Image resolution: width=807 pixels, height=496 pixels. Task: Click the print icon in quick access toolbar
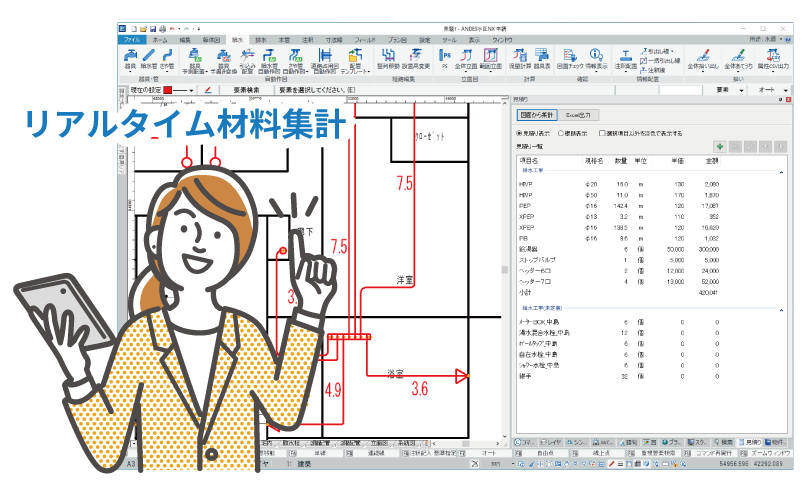click(x=163, y=29)
